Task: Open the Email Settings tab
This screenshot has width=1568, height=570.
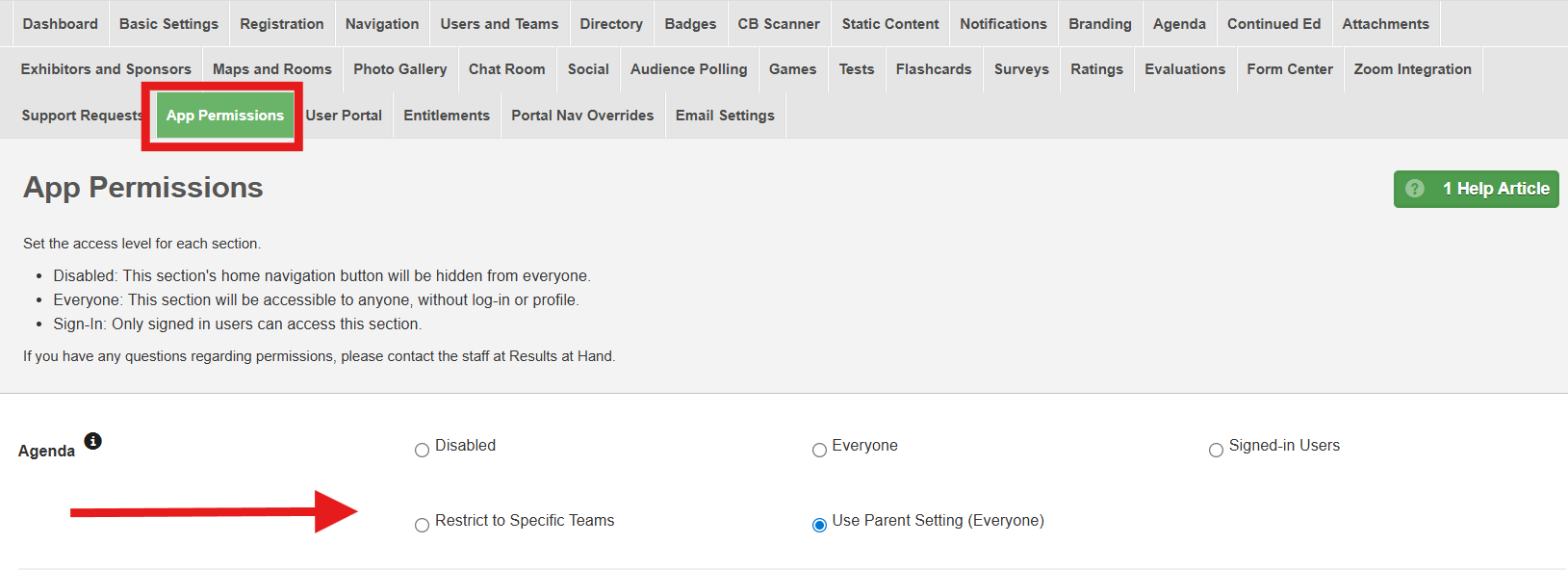Action: click(725, 116)
